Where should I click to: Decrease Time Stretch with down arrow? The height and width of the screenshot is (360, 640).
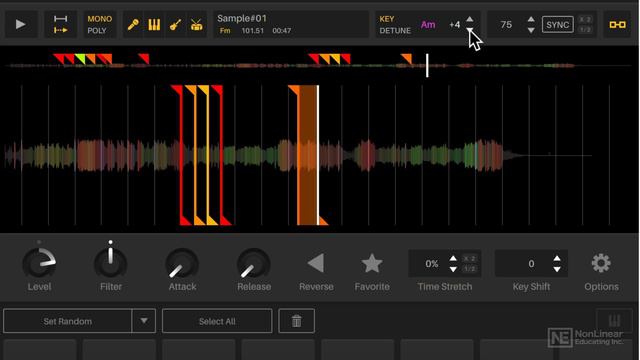[x=453, y=269]
